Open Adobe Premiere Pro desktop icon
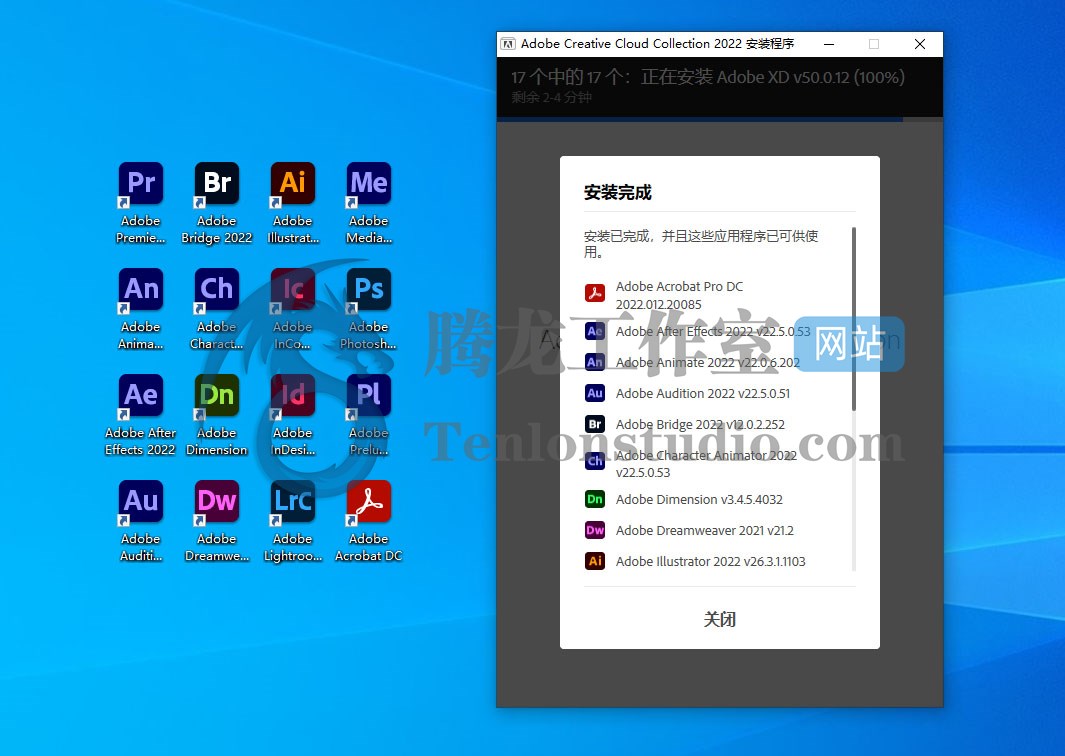This screenshot has height=756, width=1065. pyautogui.click(x=140, y=183)
